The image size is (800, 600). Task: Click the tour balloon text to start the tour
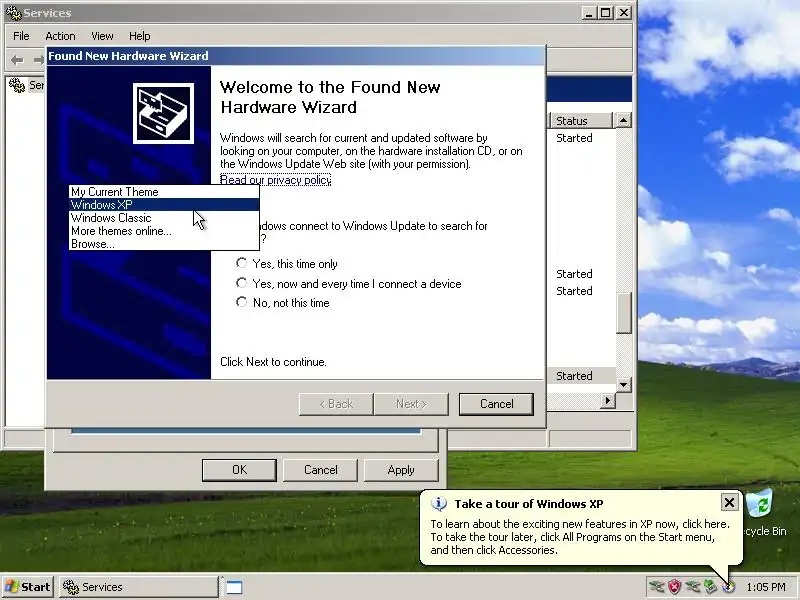(580, 537)
